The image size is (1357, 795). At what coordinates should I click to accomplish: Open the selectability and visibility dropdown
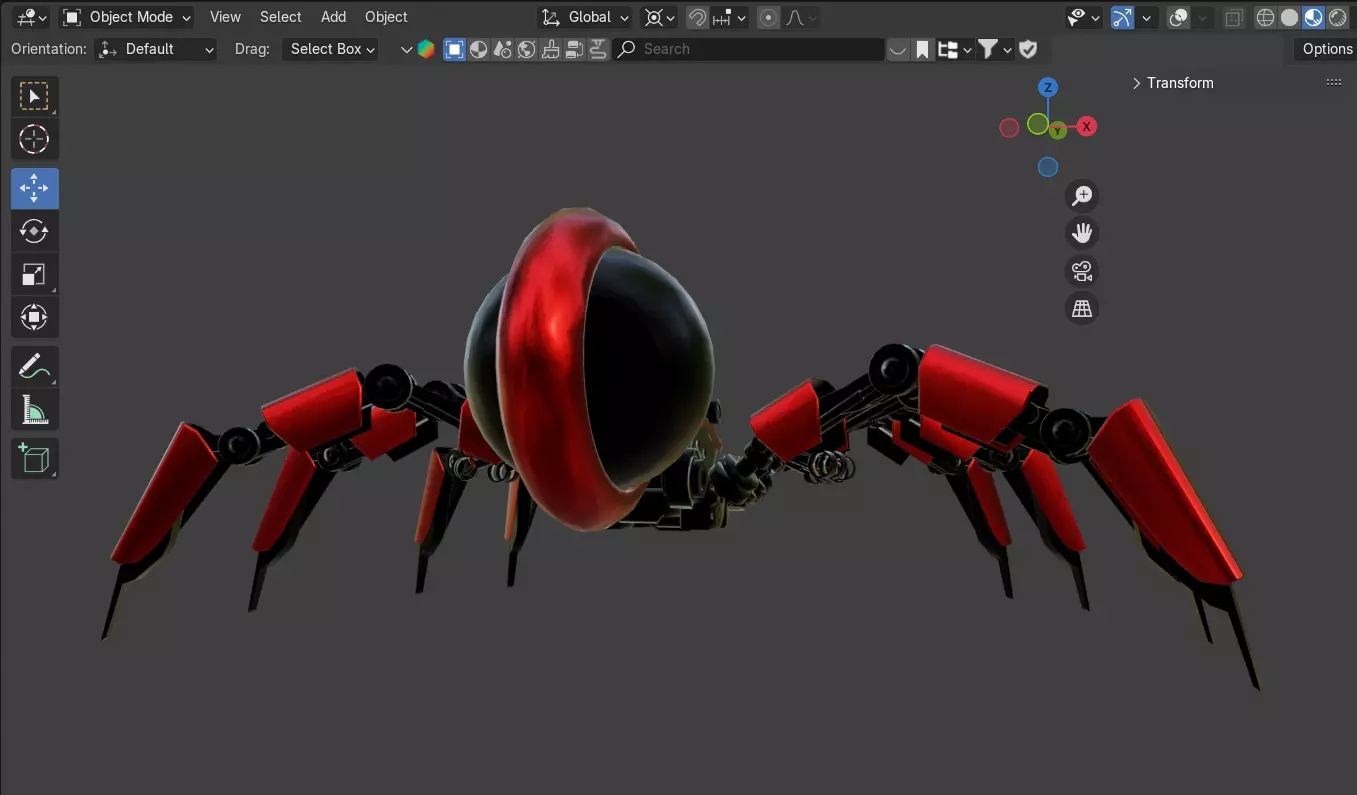(1083, 17)
